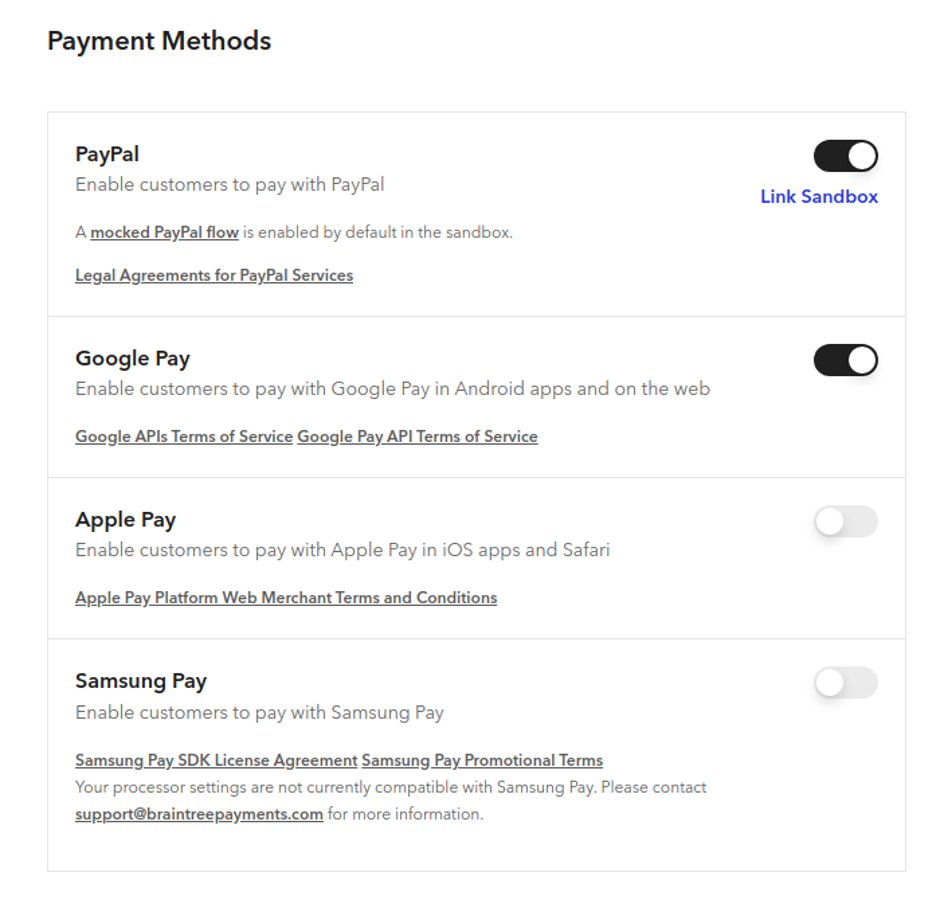This screenshot has height=924, width=941.
Task: Switch on the Samsung Pay toggle
Action: pos(845,683)
